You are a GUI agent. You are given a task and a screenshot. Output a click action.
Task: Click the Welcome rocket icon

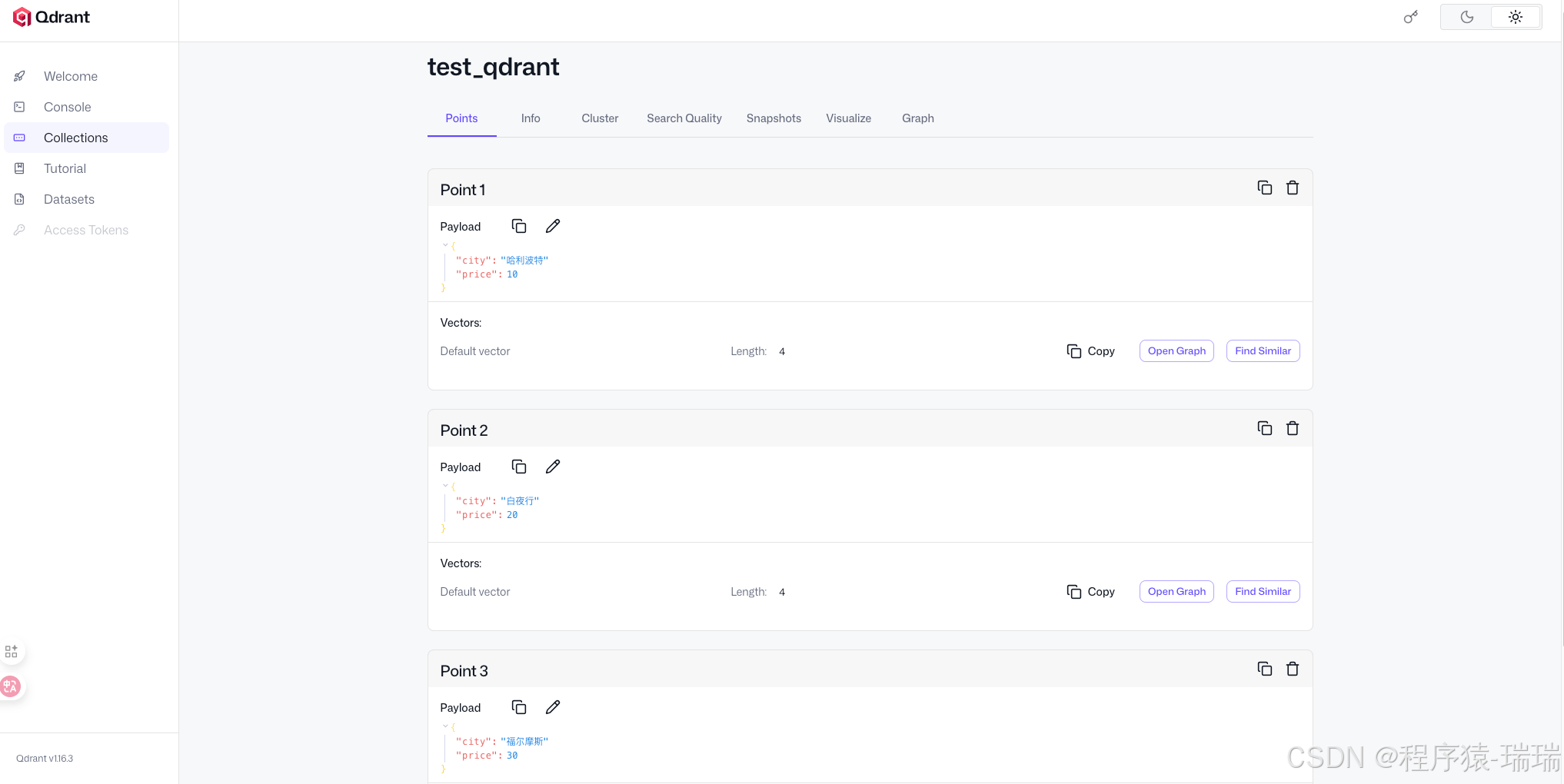tap(20, 76)
